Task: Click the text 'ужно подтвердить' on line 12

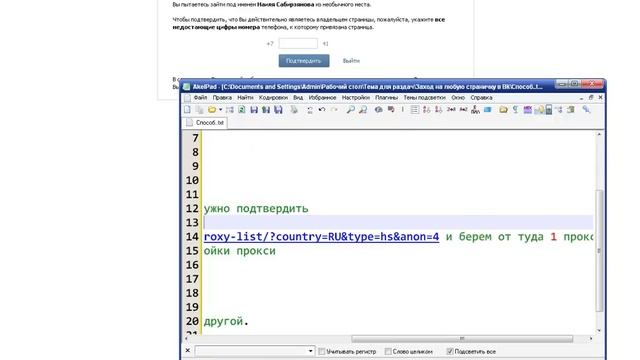Action: [x=256, y=209]
